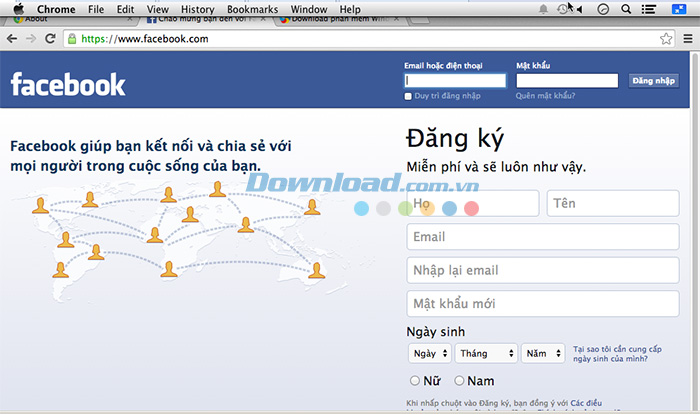This screenshot has height=414, width=700.
Task: Tick the Duy trì đăng nhập checkbox
Action: (x=408, y=96)
